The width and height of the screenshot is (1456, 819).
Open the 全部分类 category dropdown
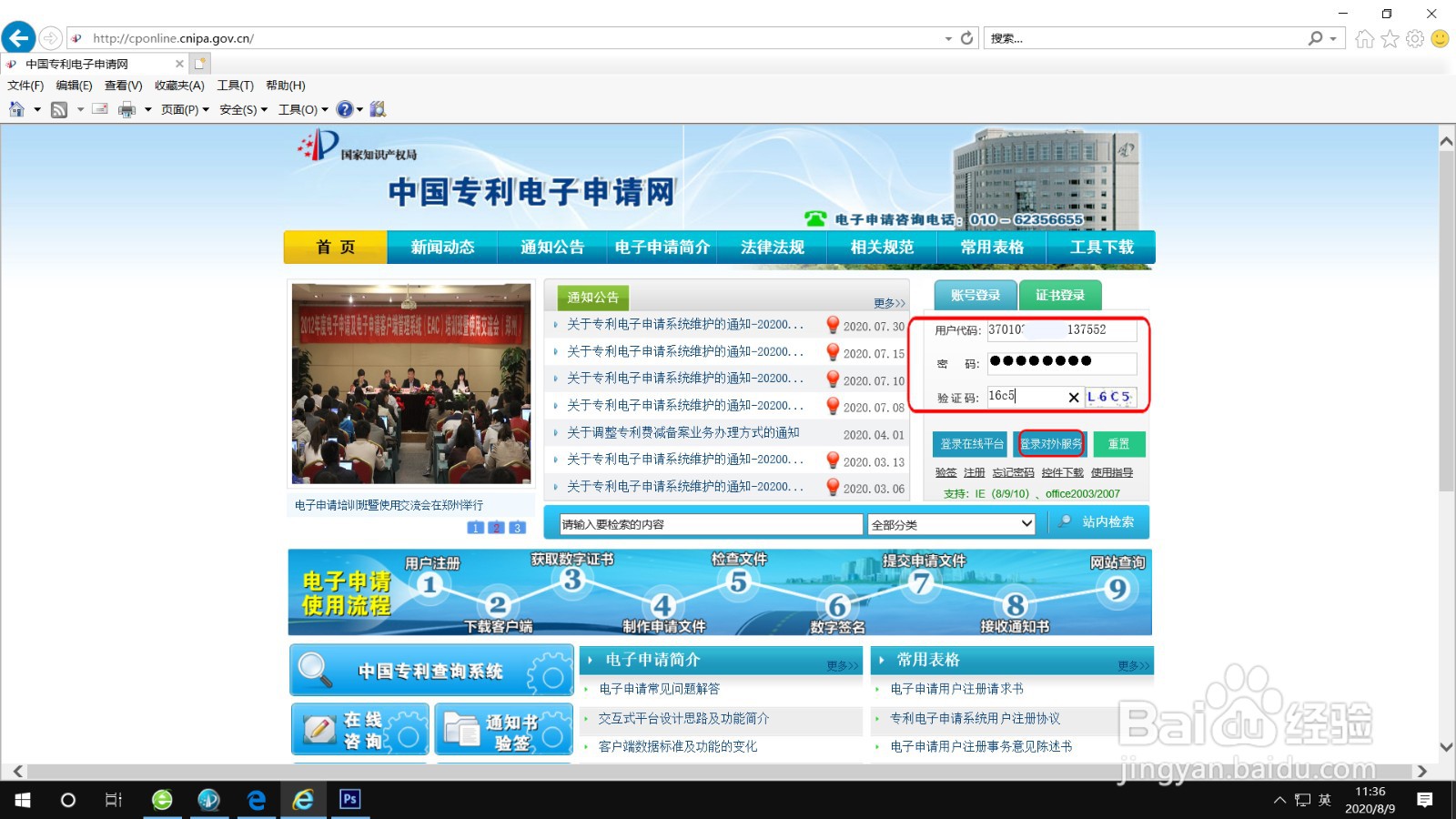(952, 524)
